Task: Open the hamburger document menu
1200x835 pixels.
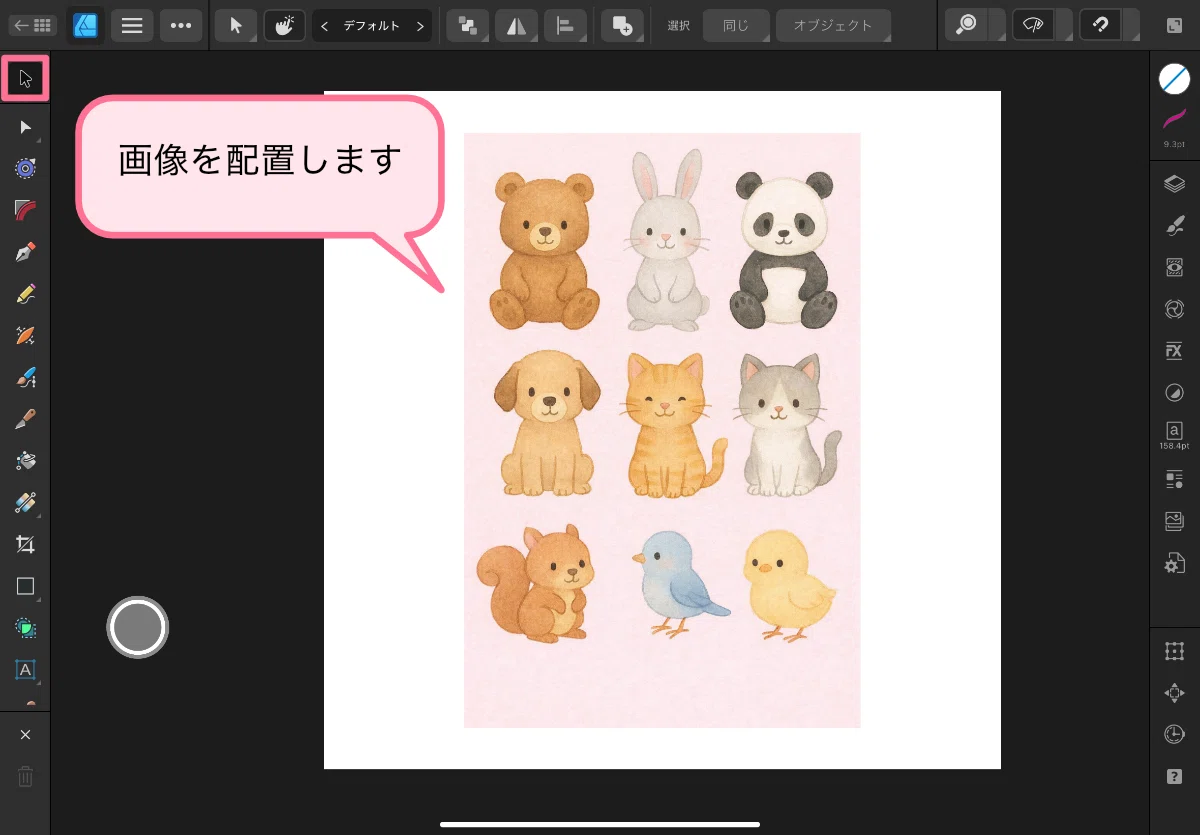Action: (x=132, y=26)
